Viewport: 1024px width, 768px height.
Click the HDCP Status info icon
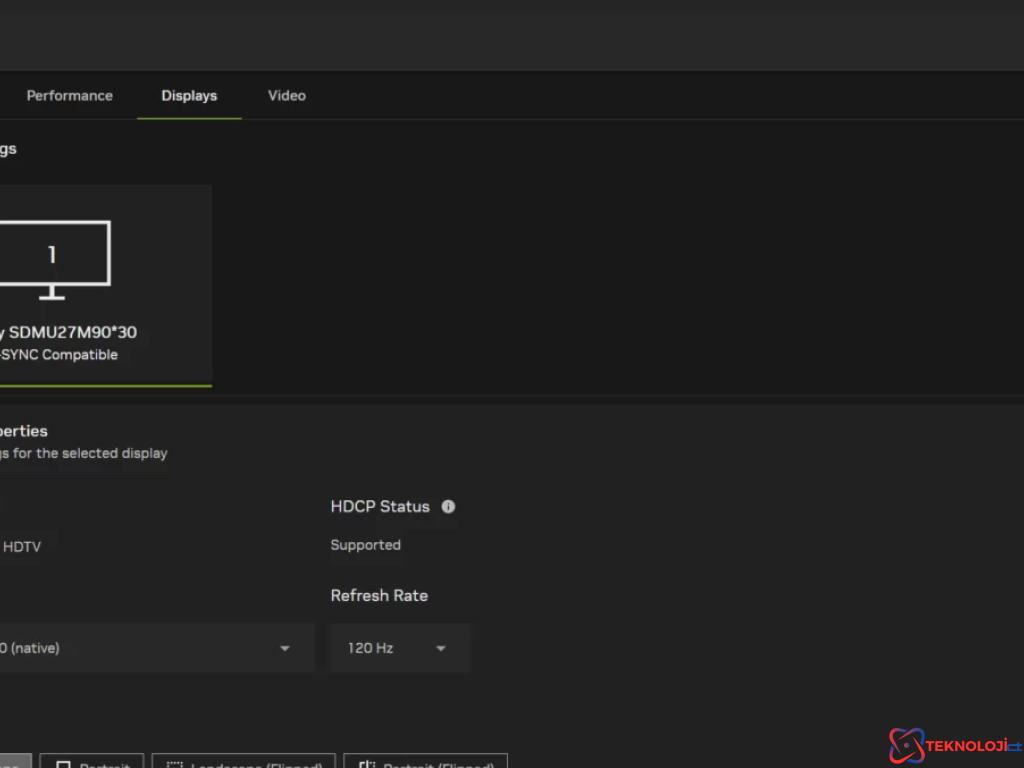tap(448, 507)
